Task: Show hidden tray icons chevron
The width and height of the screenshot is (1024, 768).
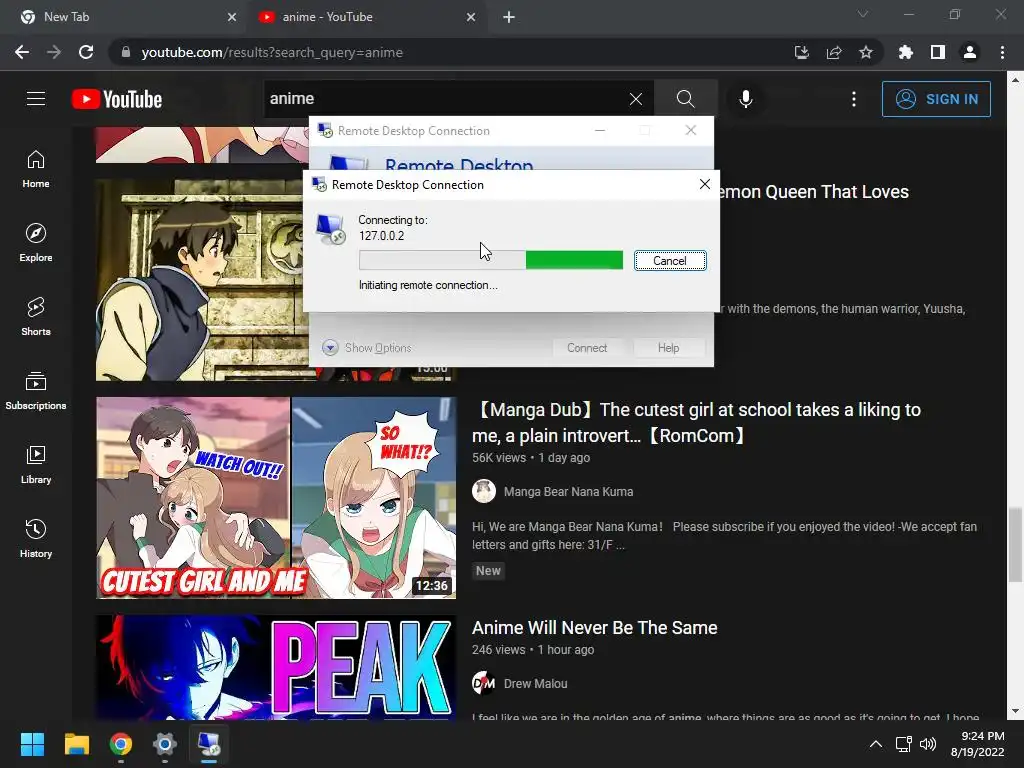Action: (x=876, y=744)
